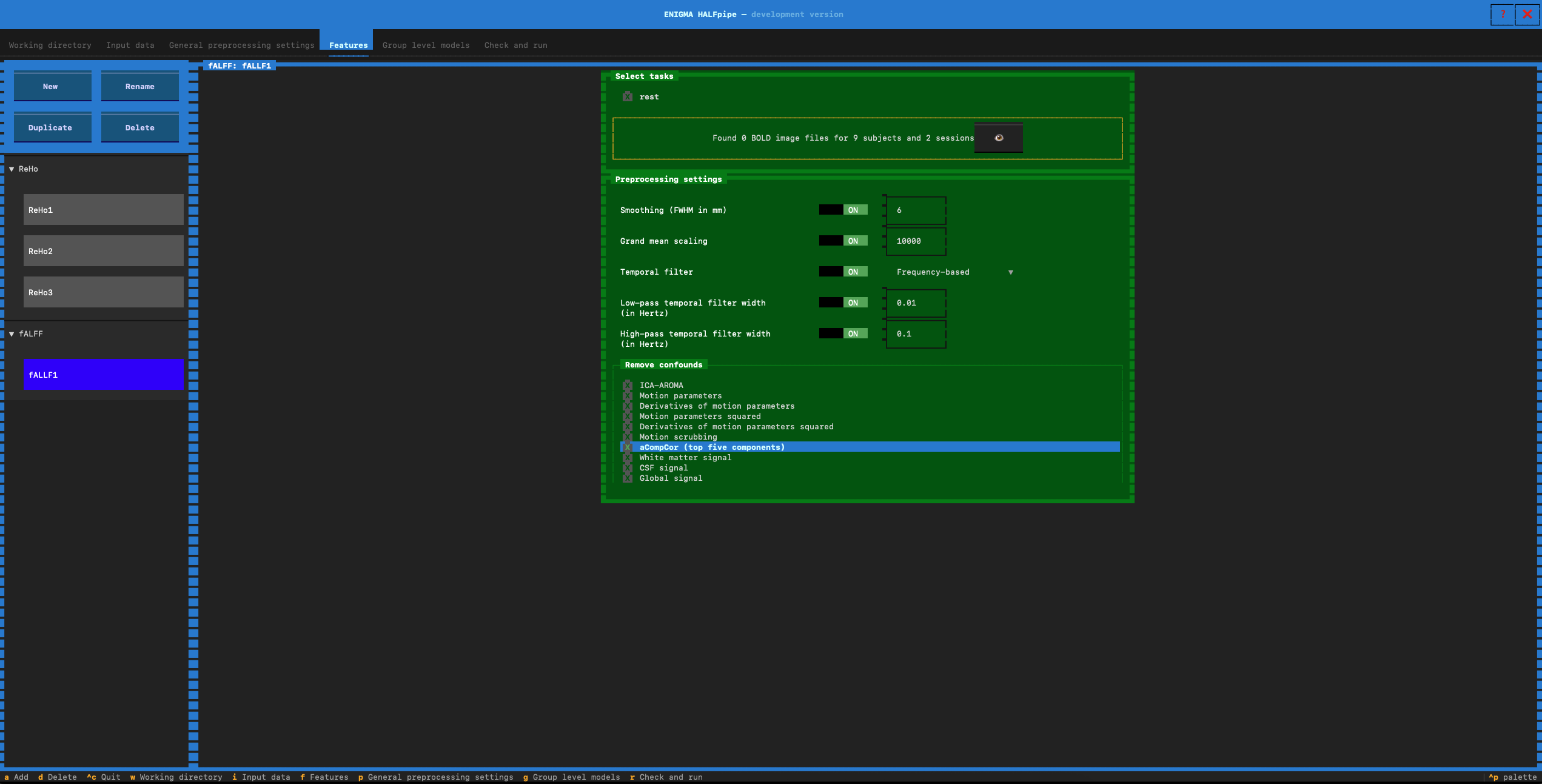Toggle Derivatives of motion parameters squared checkbox
Screen dimensions: 1542x784
(628, 426)
